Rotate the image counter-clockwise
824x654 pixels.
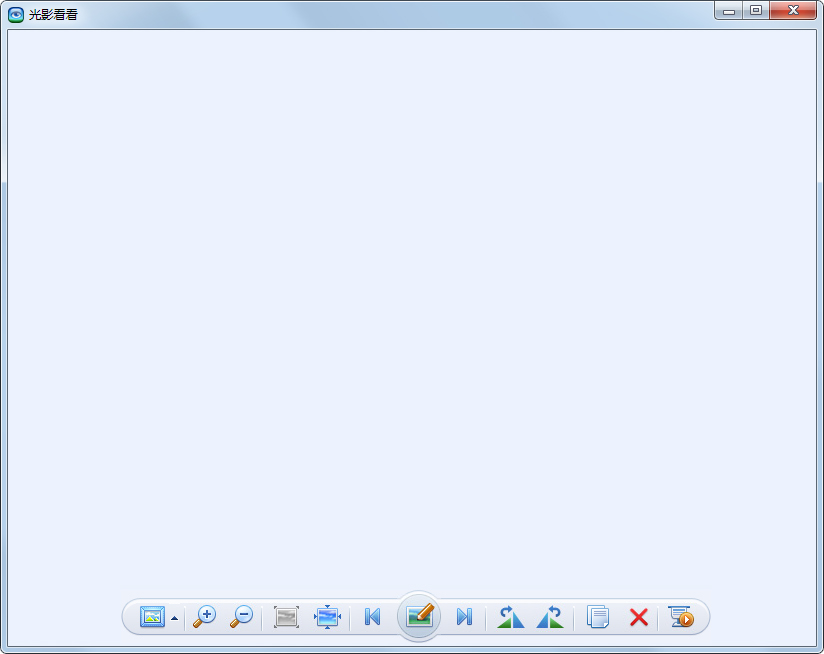(x=510, y=617)
